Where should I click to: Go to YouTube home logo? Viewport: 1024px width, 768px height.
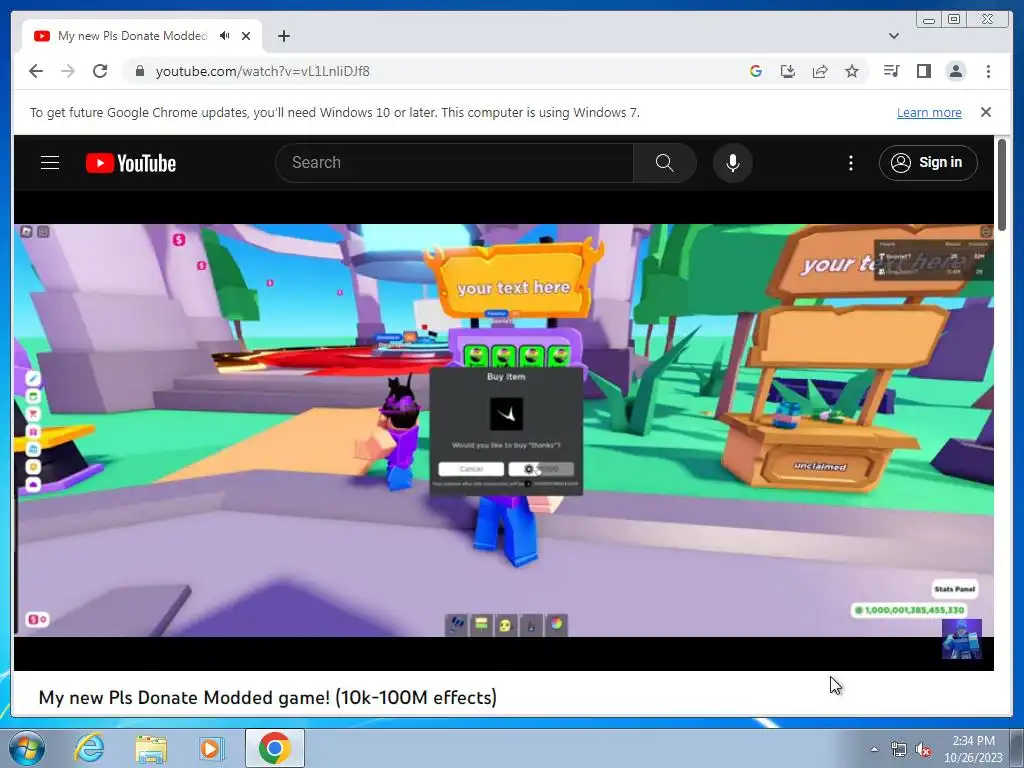tap(131, 163)
